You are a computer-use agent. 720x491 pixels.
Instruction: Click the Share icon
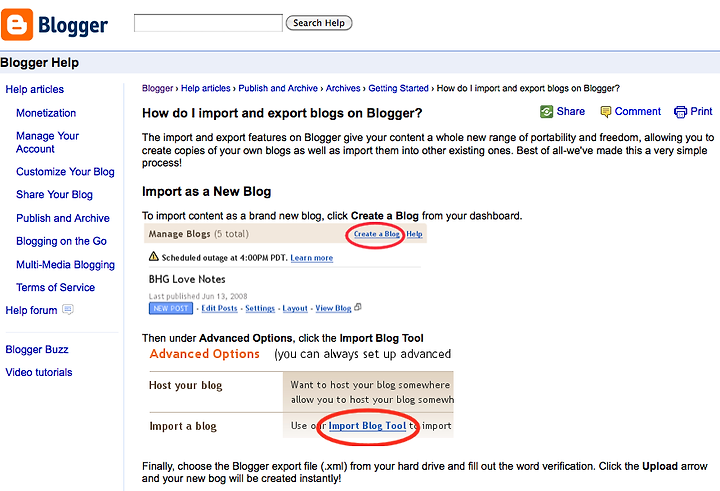[x=546, y=112]
